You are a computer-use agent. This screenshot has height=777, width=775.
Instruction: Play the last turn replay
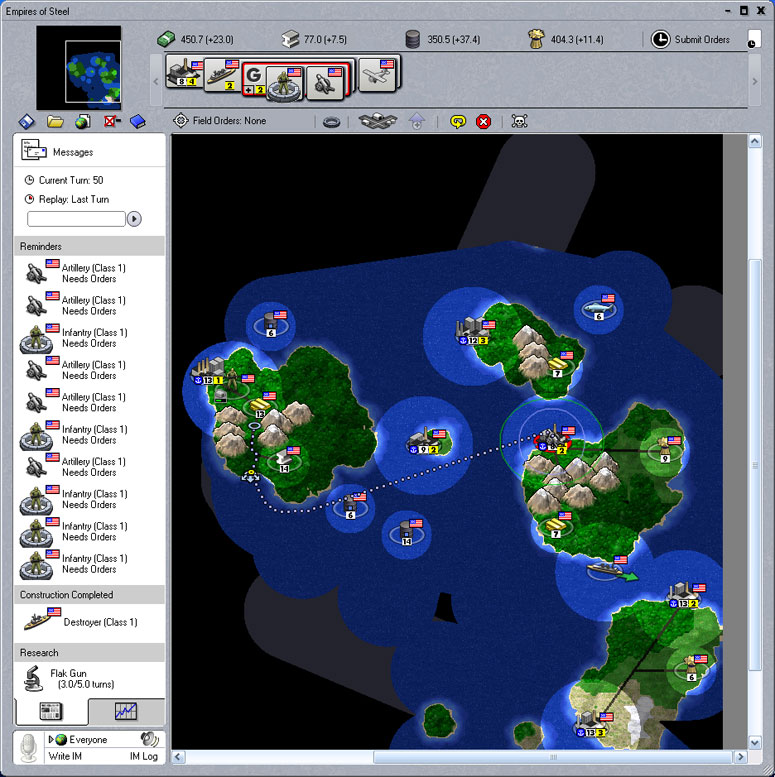134,219
